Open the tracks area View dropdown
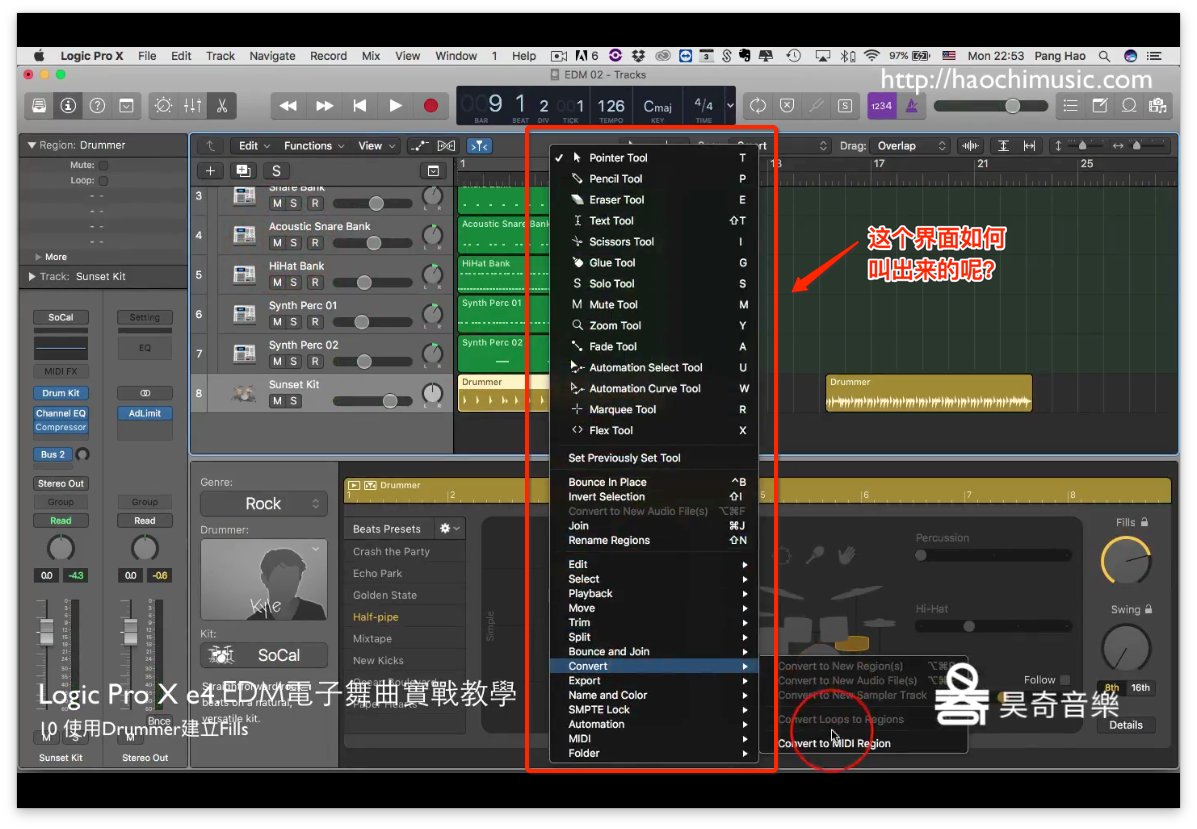The image size is (1197, 829). tap(376, 146)
